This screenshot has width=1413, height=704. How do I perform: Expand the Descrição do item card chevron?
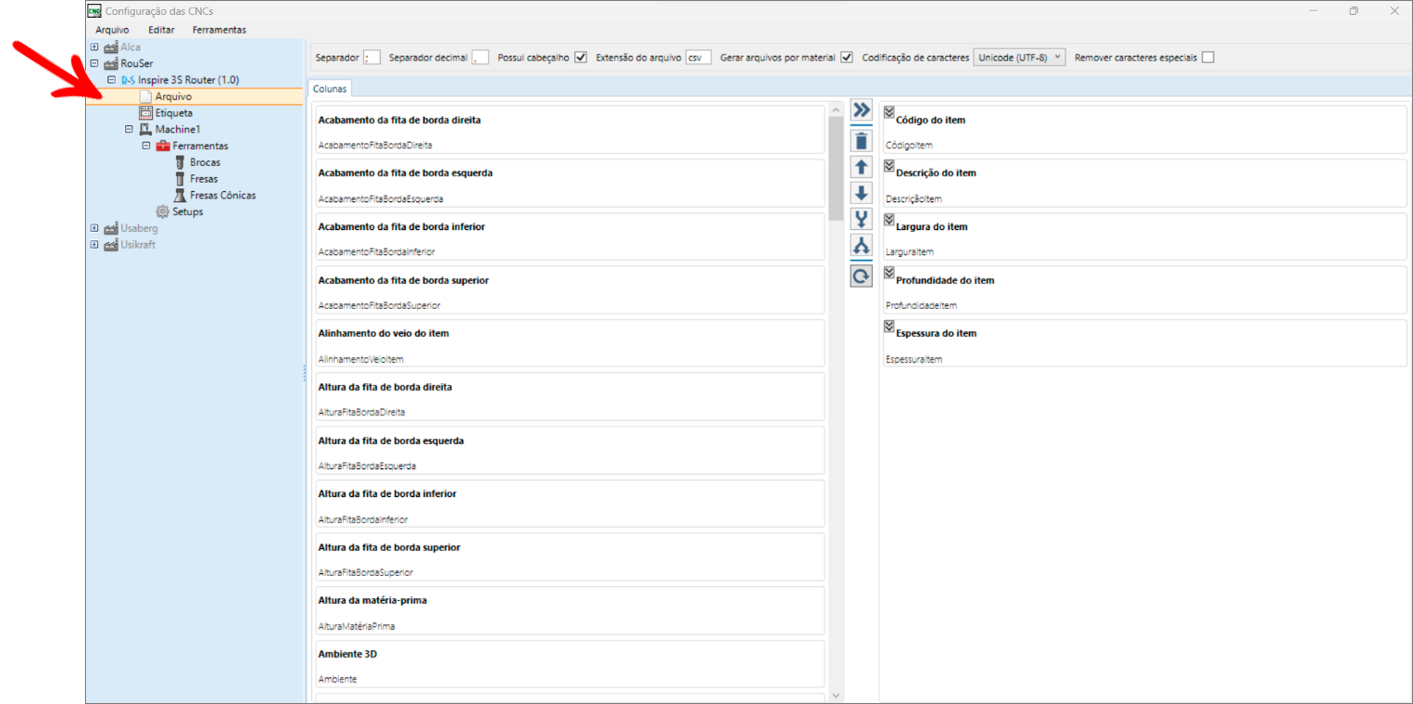point(889,165)
